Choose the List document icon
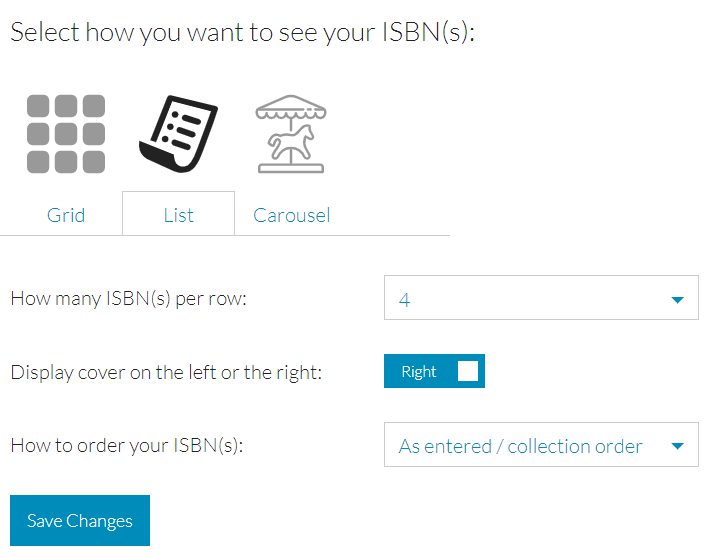Image resolution: width=709 pixels, height=556 pixels. (179, 134)
